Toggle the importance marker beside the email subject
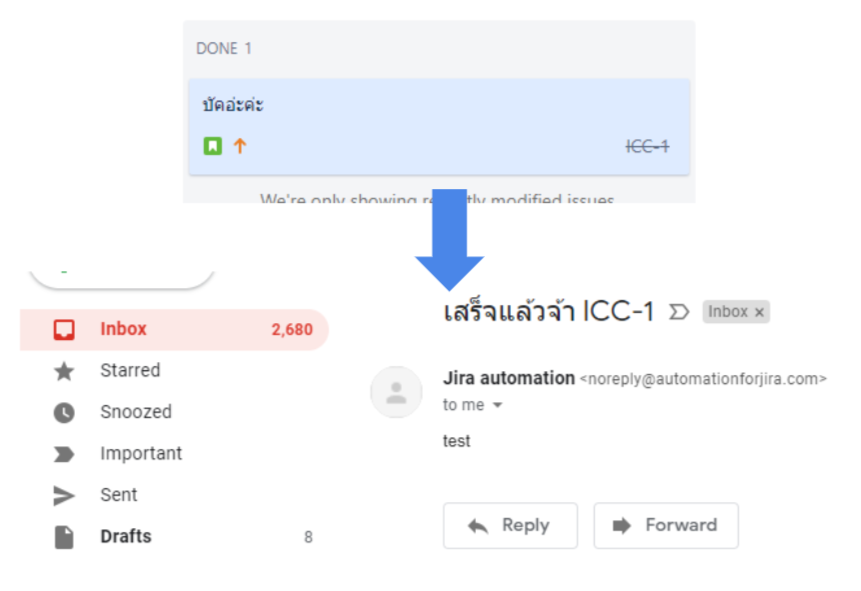 (x=680, y=311)
